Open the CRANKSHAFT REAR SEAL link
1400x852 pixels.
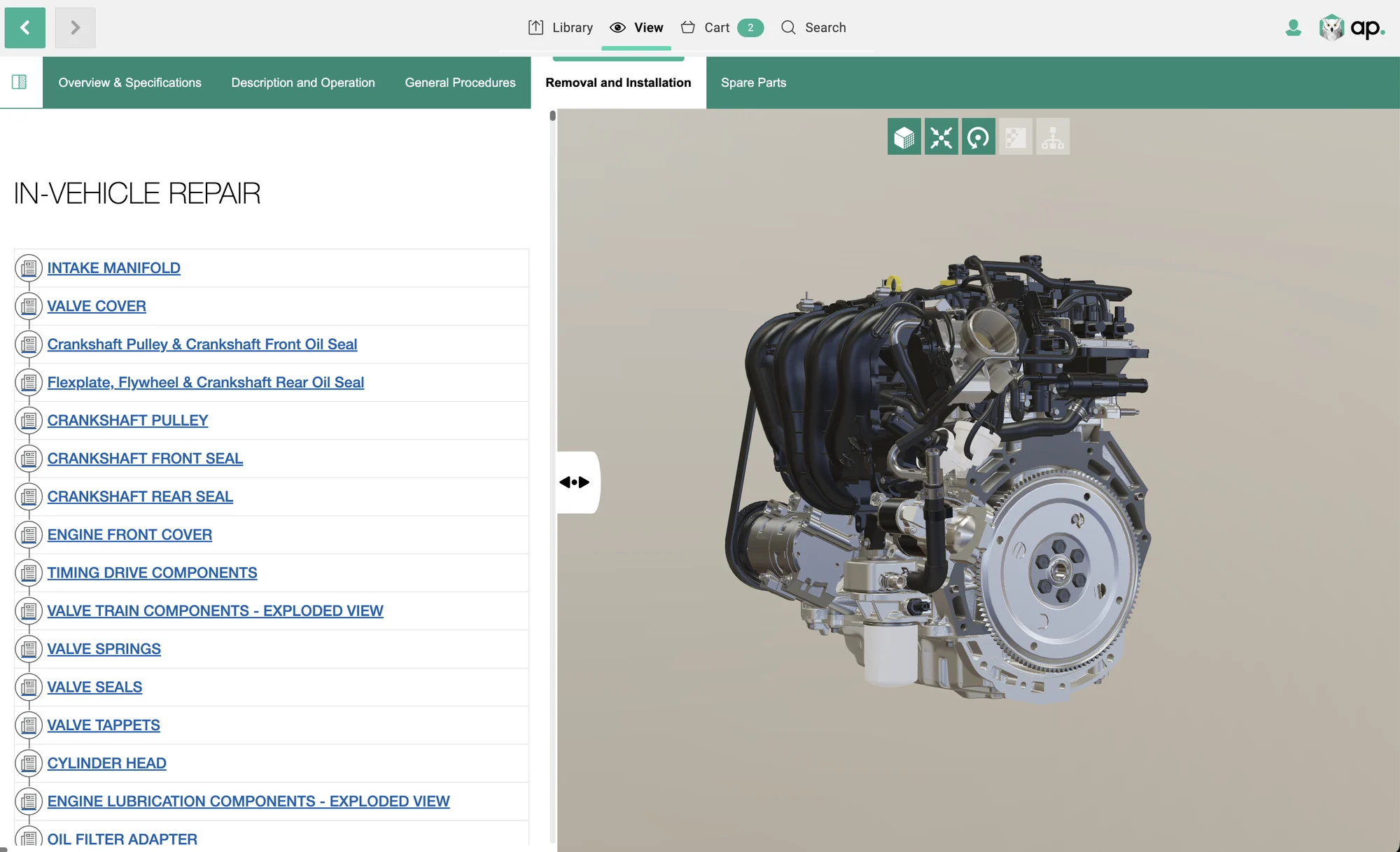tap(140, 496)
